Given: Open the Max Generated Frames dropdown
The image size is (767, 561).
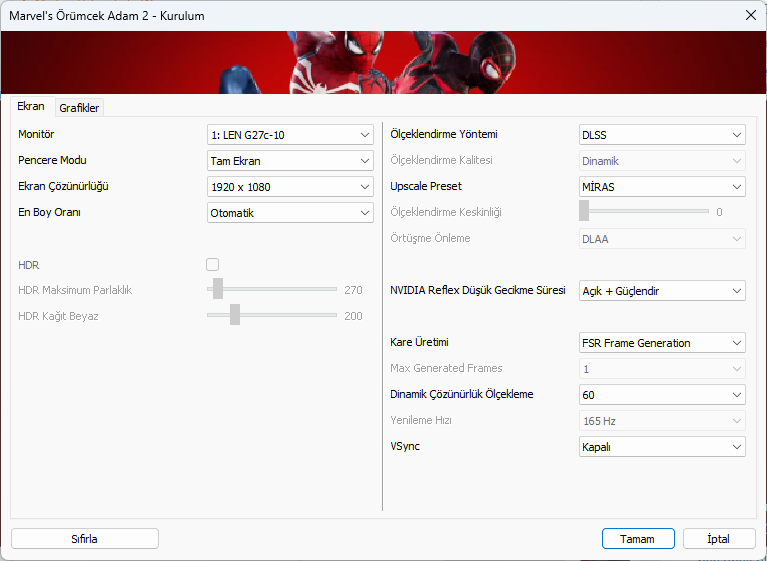Looking at the screenshot, I should (662, 369).
